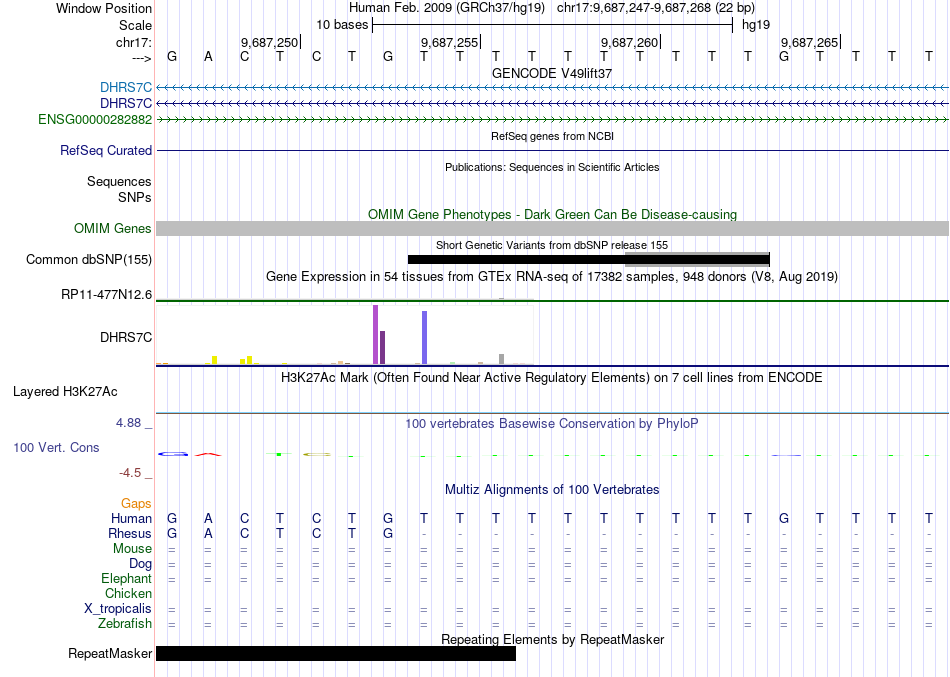Screen dimensions: 950x677
Task: Click the tall blue GTEx expression bar
Action: click(425, 338)
